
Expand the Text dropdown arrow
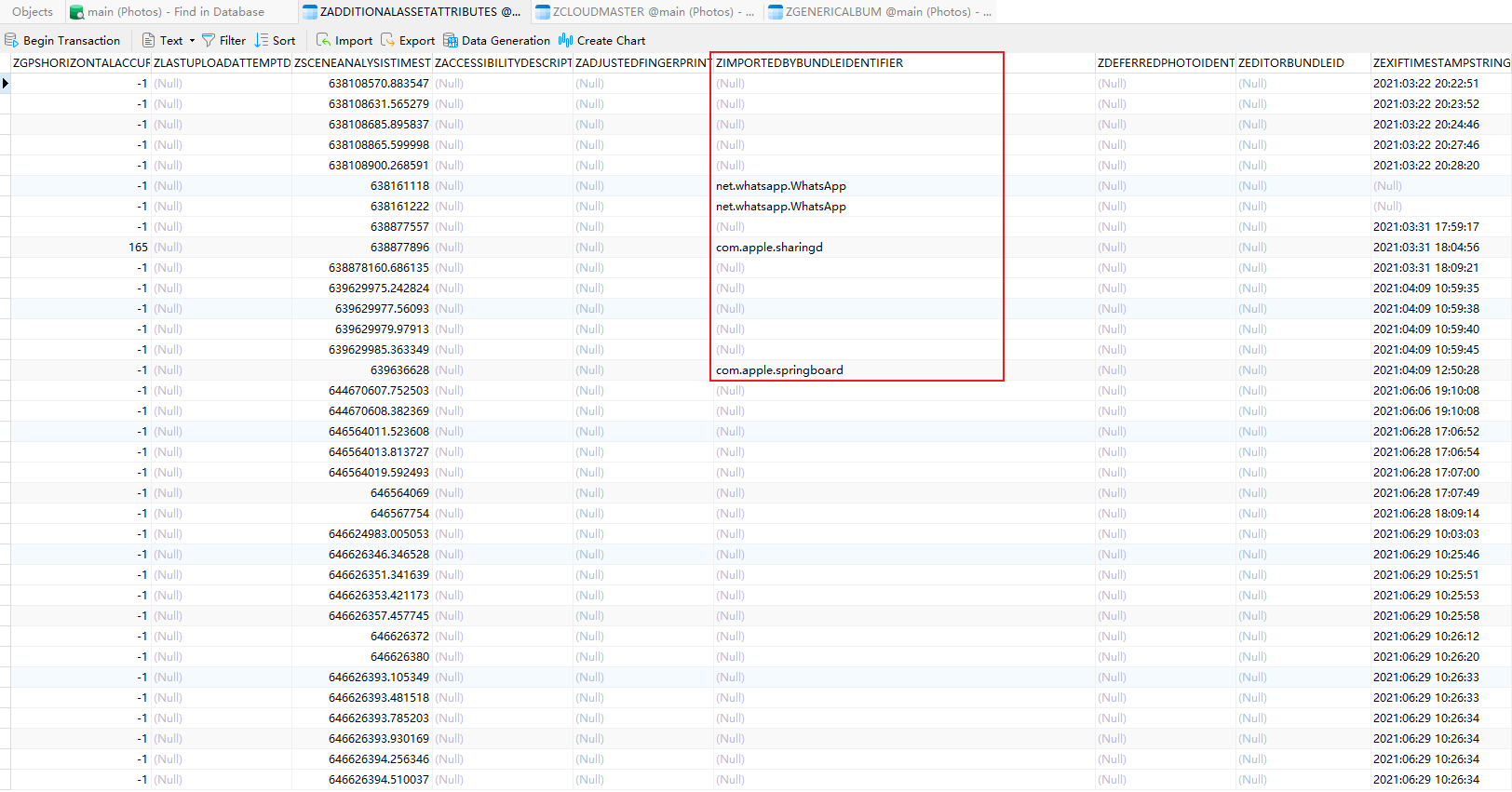pos(192,40)
